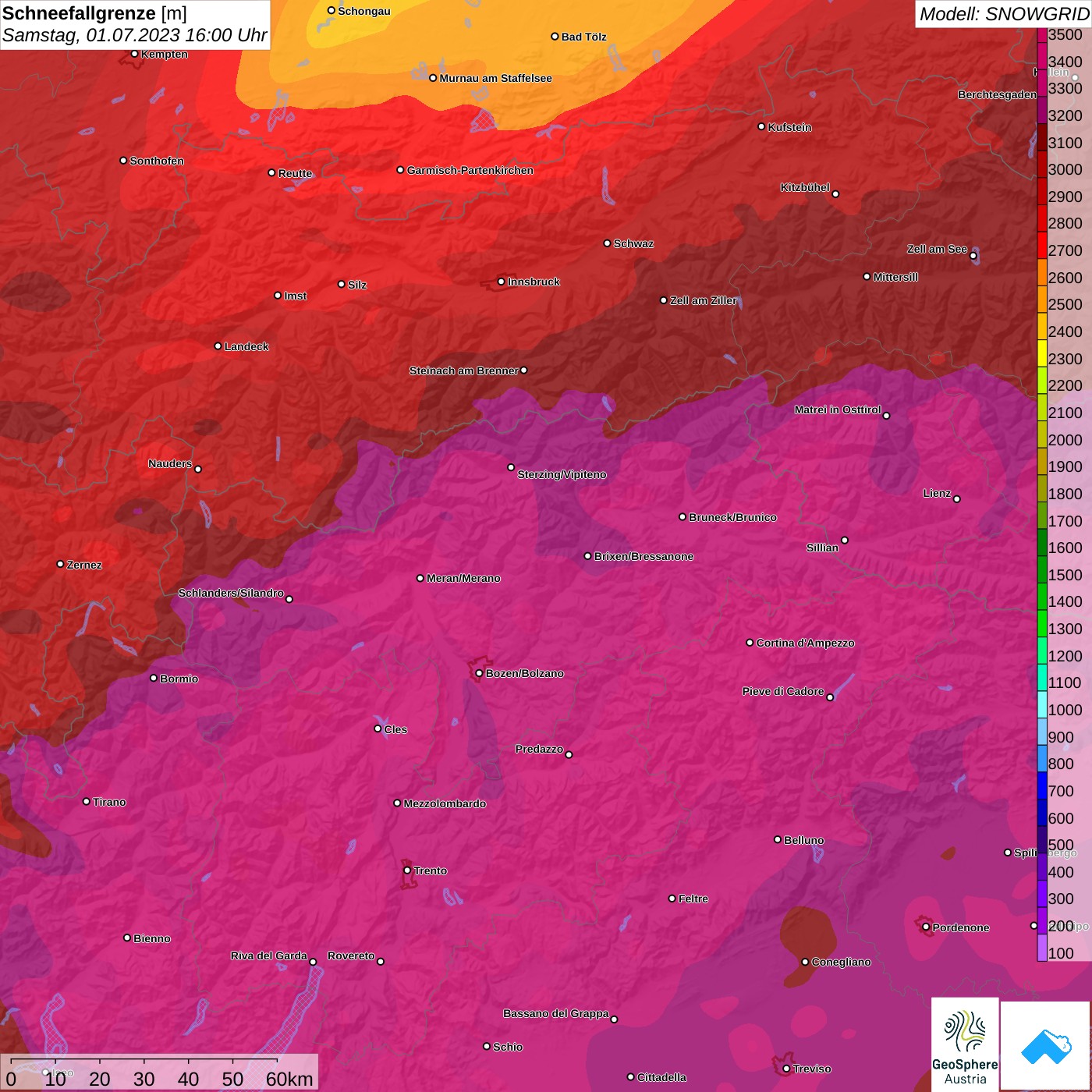
Task: Click the Kufstein city marker dot
Action: click(762, 126)
